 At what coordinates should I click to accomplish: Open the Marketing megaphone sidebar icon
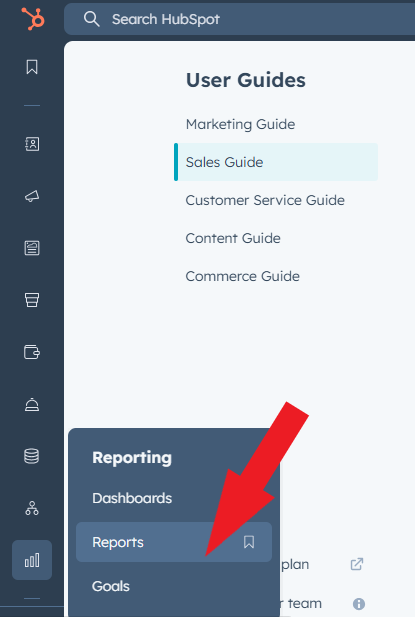coord(32,196)
